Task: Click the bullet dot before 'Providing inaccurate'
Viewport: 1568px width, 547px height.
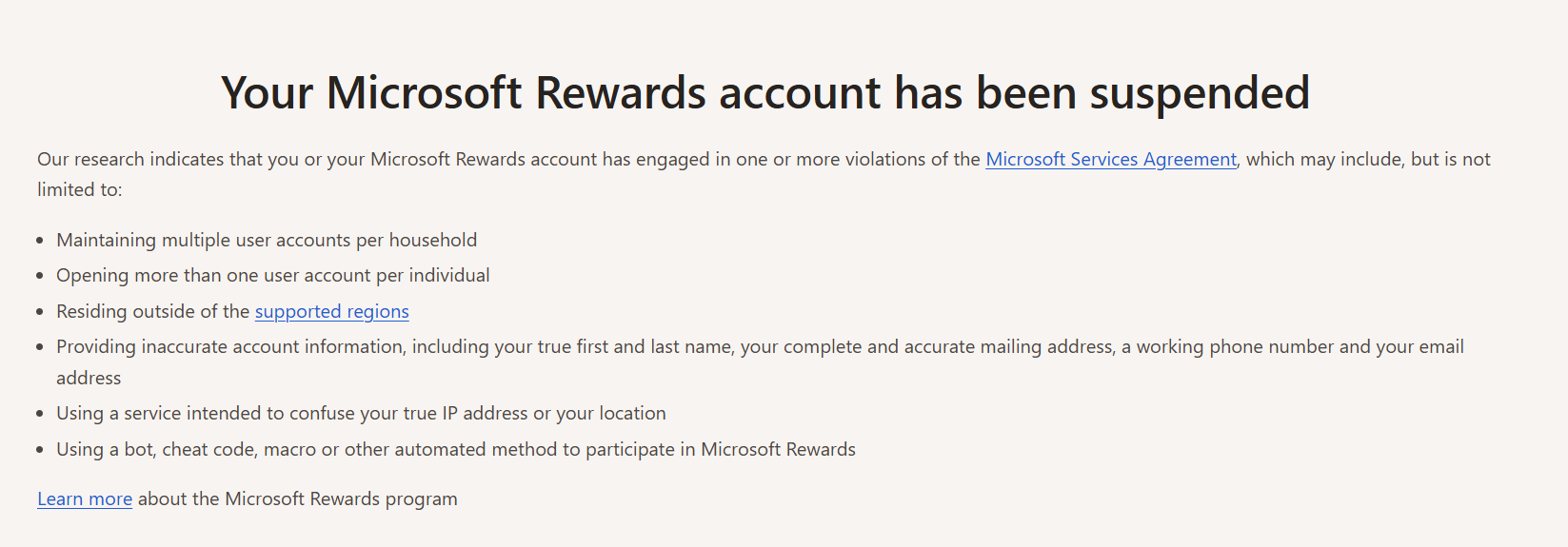Action: 40,347
